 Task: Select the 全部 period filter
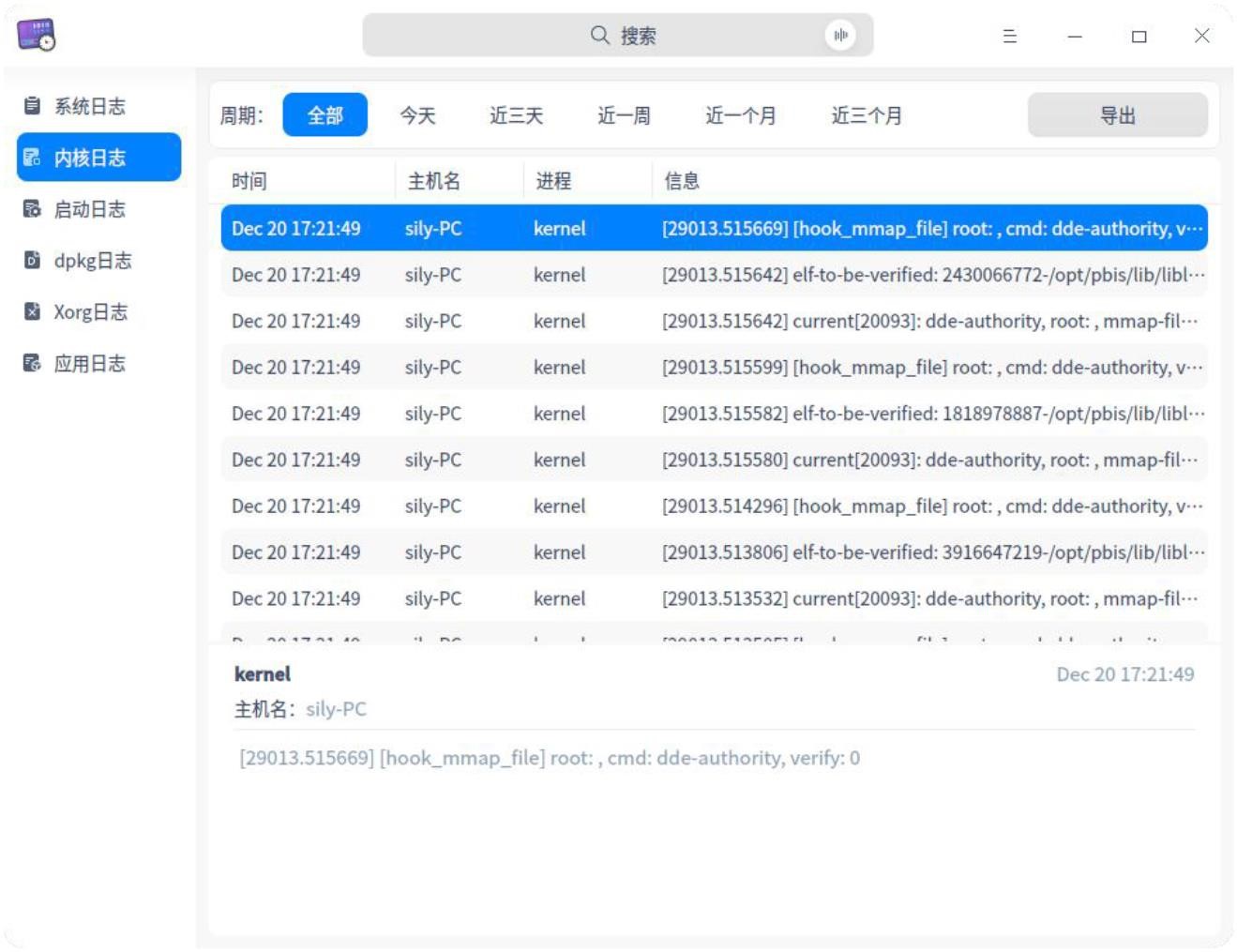[324, 115]
